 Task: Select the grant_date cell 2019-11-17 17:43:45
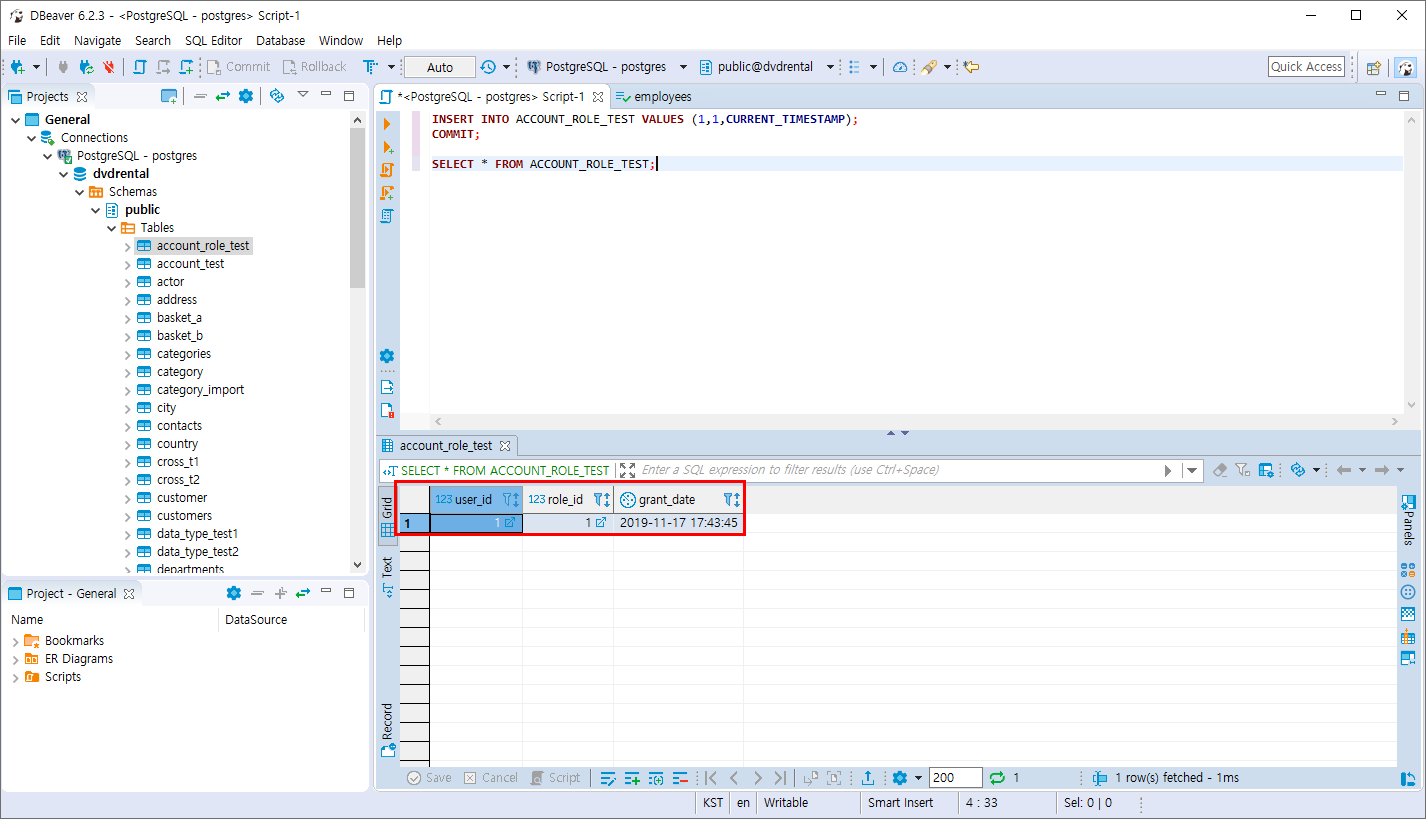tap(679, 523)
